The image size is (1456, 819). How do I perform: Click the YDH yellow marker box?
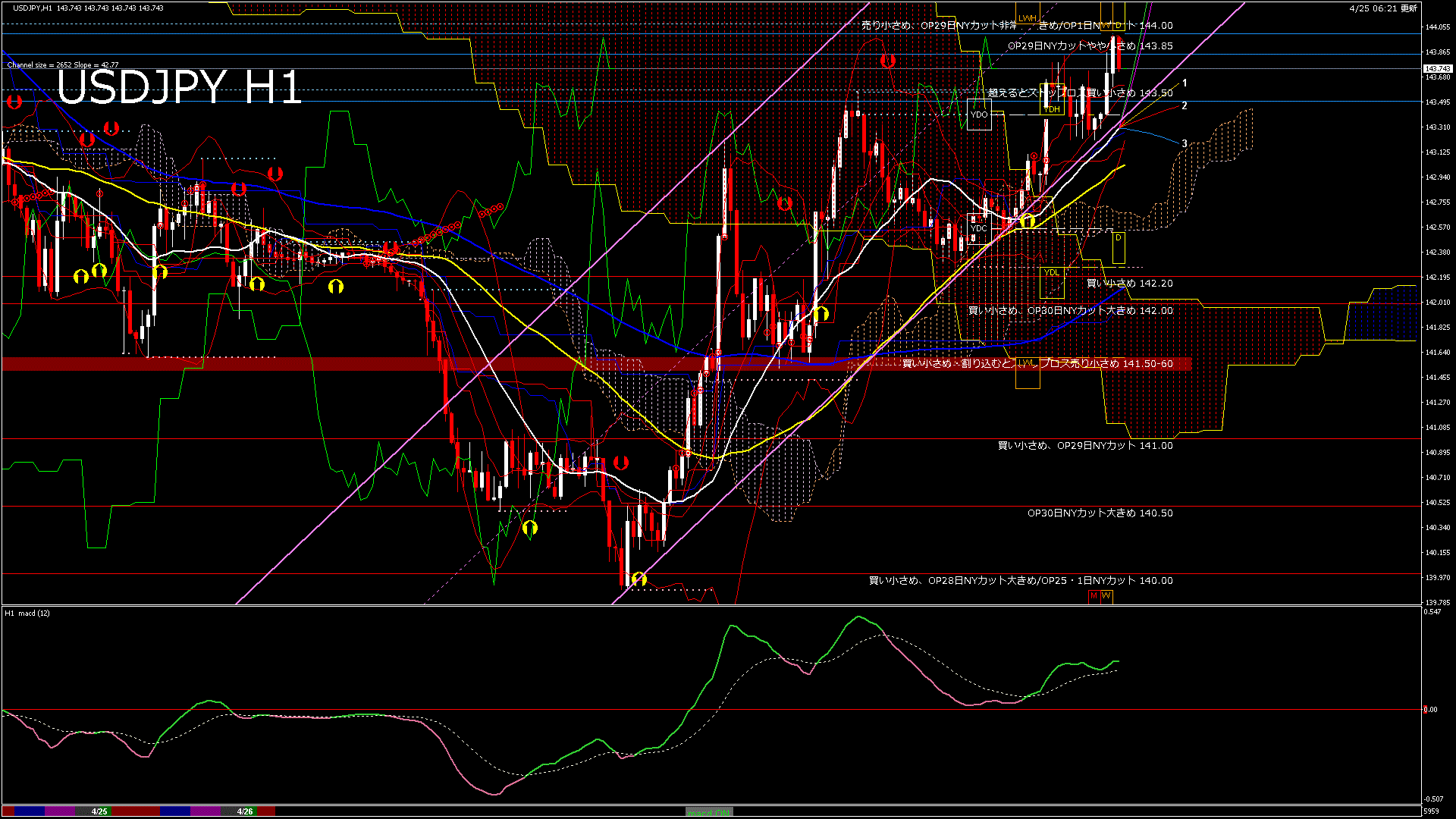(x=1052, y=109)
